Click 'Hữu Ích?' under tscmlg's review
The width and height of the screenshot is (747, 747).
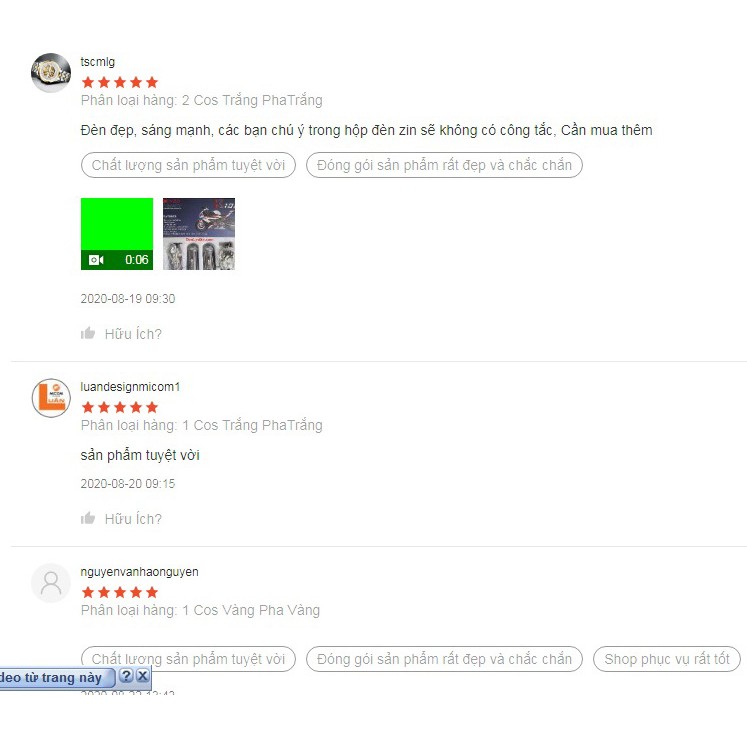[x=133, y=334]
